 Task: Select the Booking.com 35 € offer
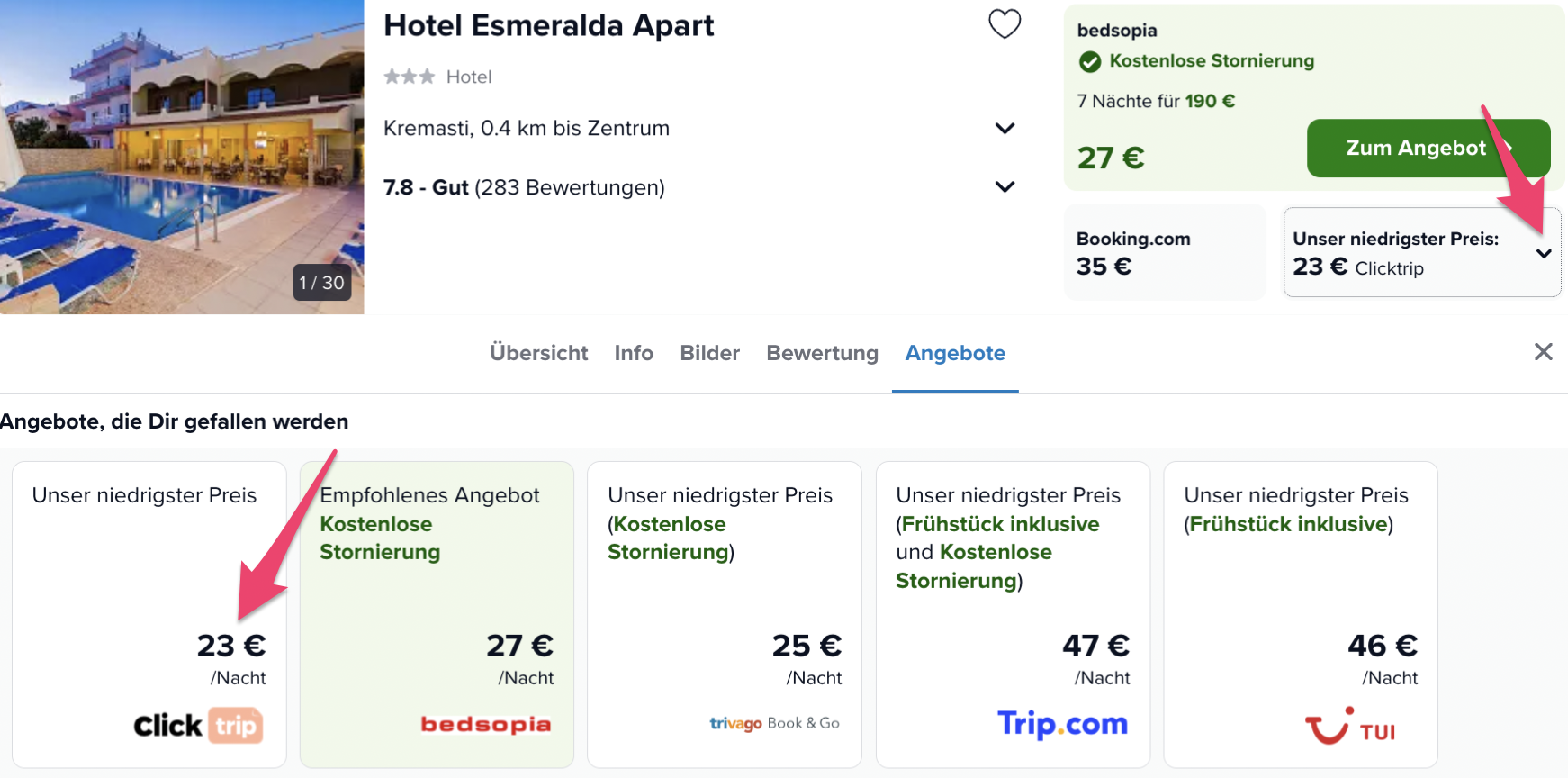coord(1165,252)
